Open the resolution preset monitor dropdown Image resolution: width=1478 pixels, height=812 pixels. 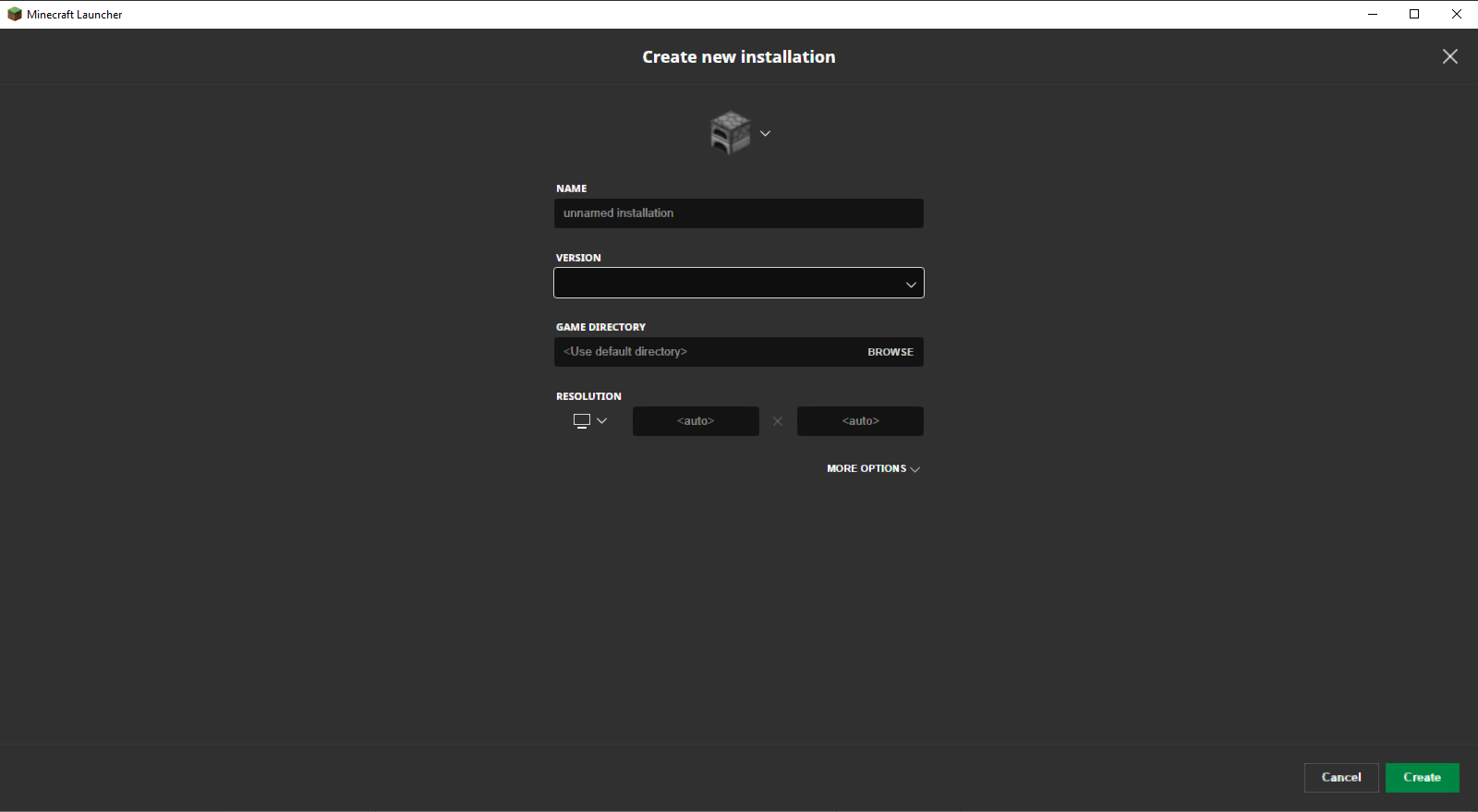(590, 421)
